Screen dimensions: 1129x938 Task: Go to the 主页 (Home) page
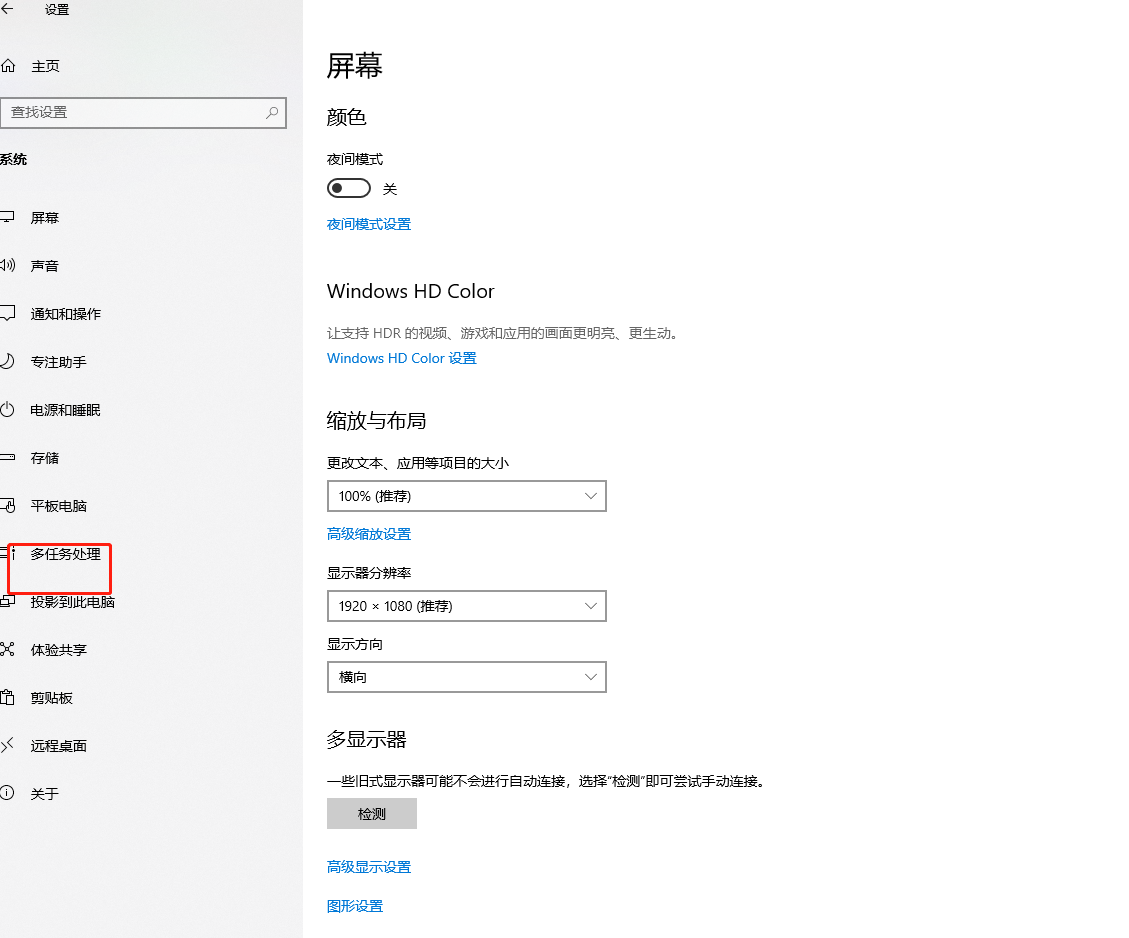[x=45, y=65]
